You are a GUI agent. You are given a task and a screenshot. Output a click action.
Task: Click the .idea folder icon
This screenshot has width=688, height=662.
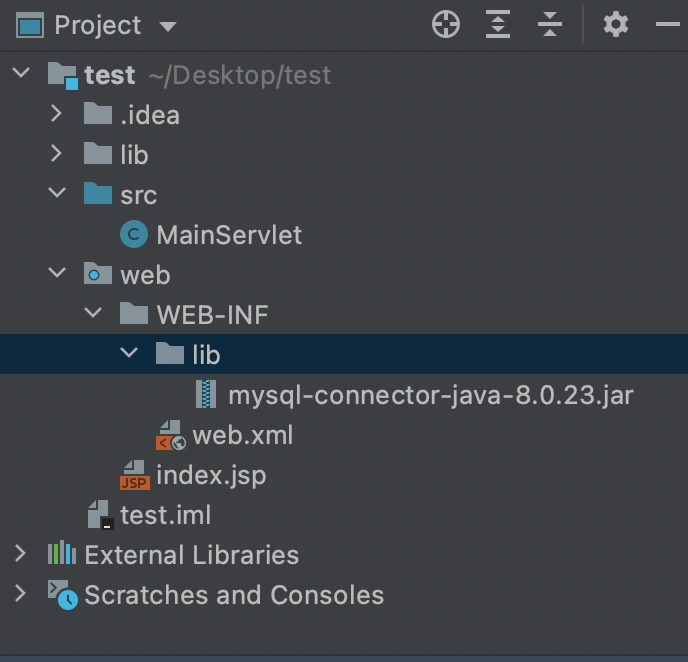click(x=98, y=114)
